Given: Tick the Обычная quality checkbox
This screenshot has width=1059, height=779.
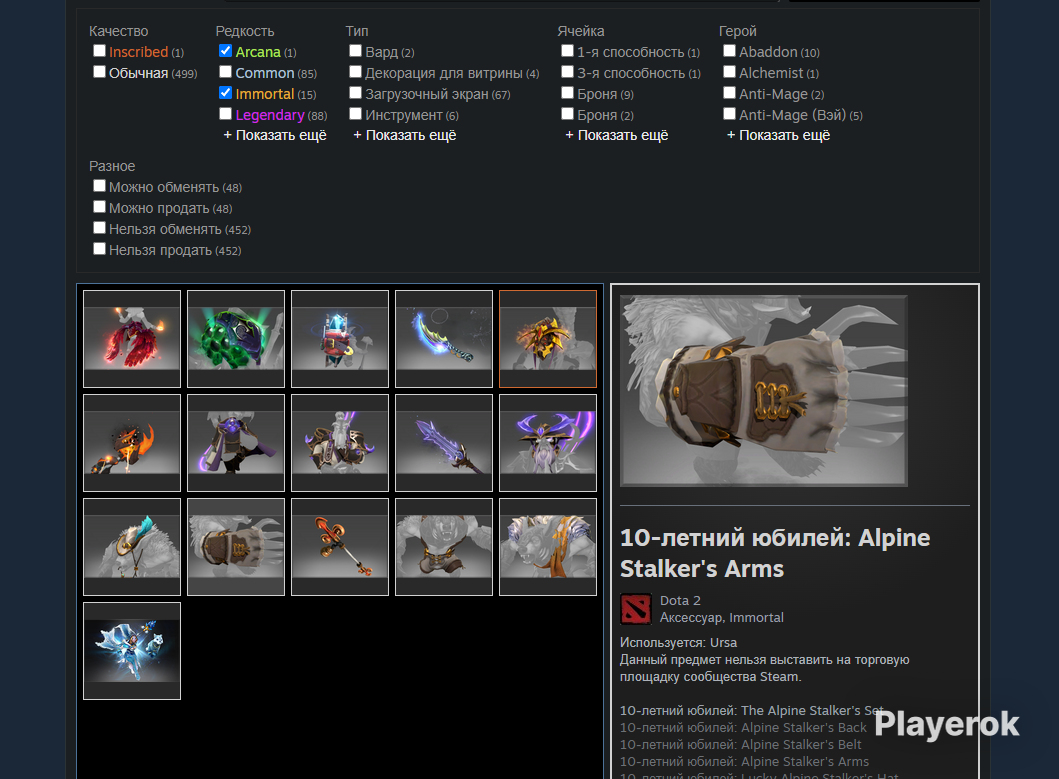Looking at the screenshot, I should (99, 72).
